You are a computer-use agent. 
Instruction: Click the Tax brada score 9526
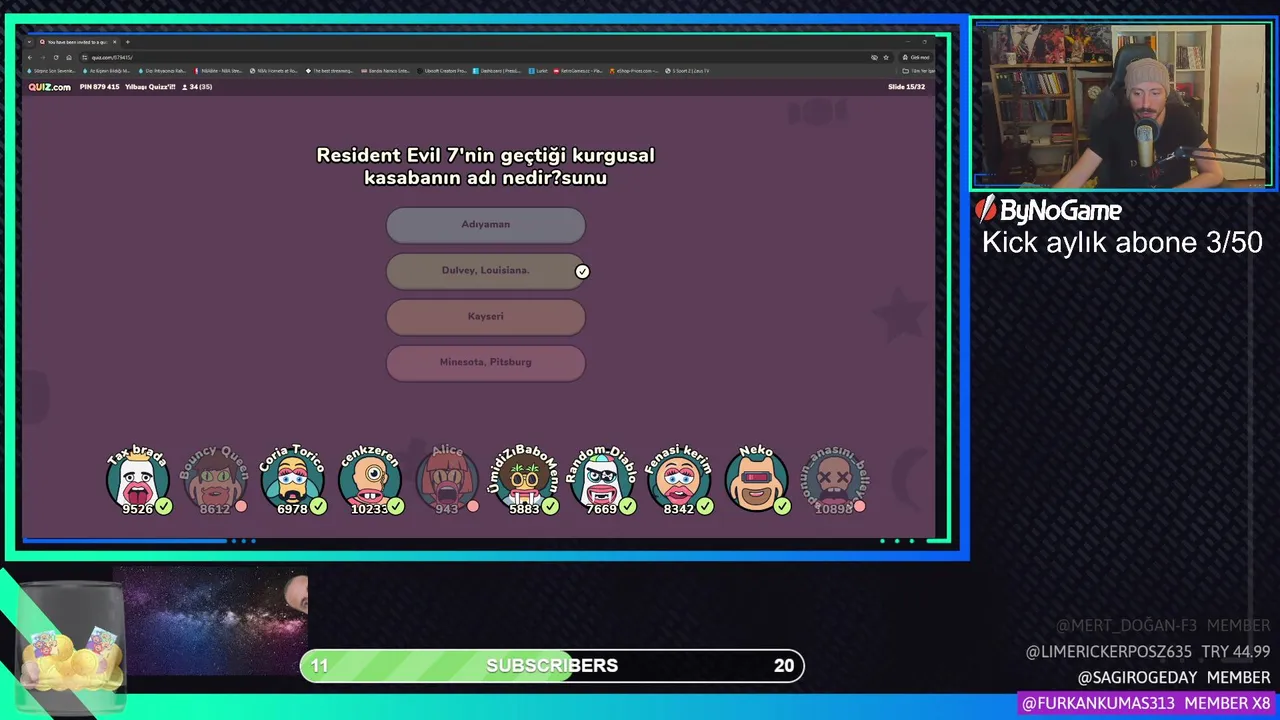137,509
